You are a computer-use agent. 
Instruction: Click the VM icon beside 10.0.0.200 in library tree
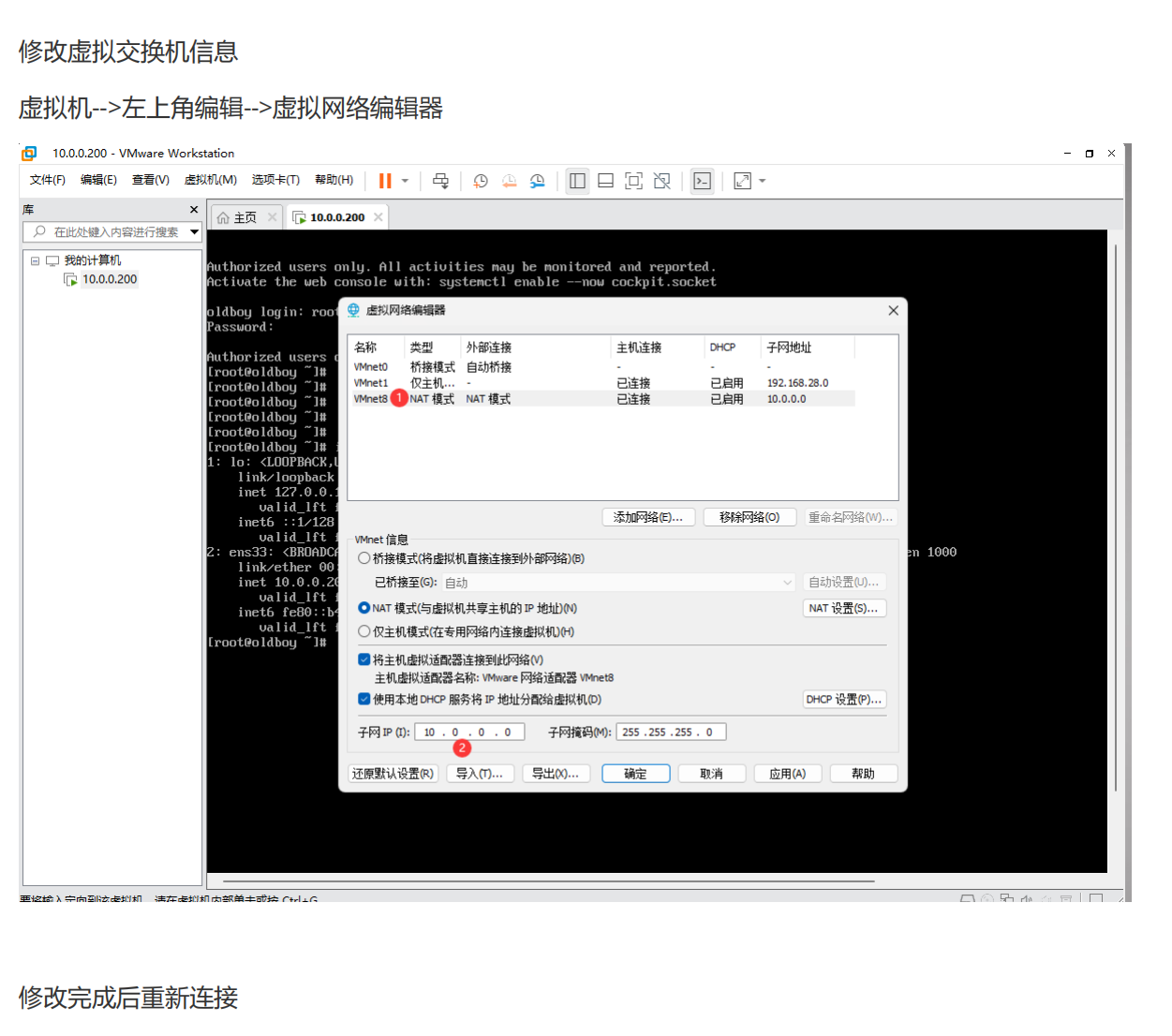[x=70, y=279]
